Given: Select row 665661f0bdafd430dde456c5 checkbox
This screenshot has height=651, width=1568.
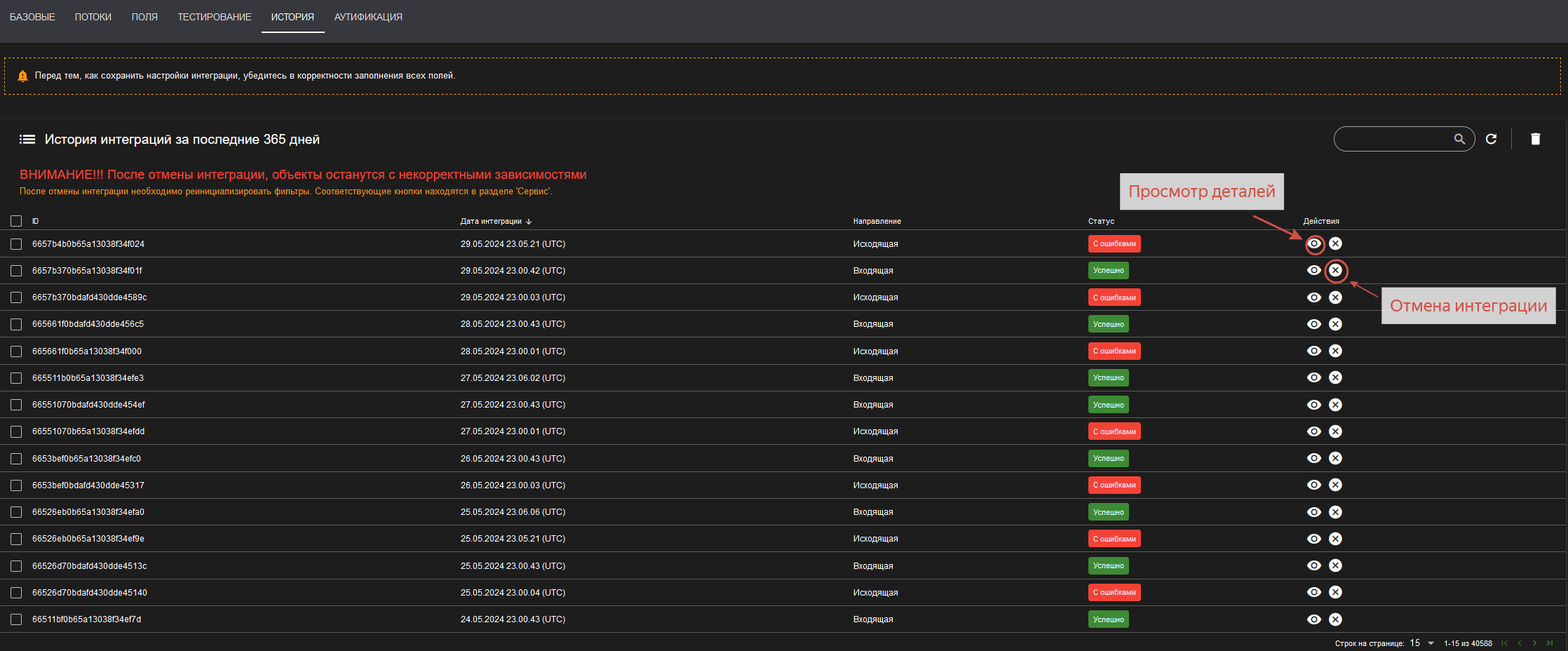Looking at the screenshot, I should (16, 324).
